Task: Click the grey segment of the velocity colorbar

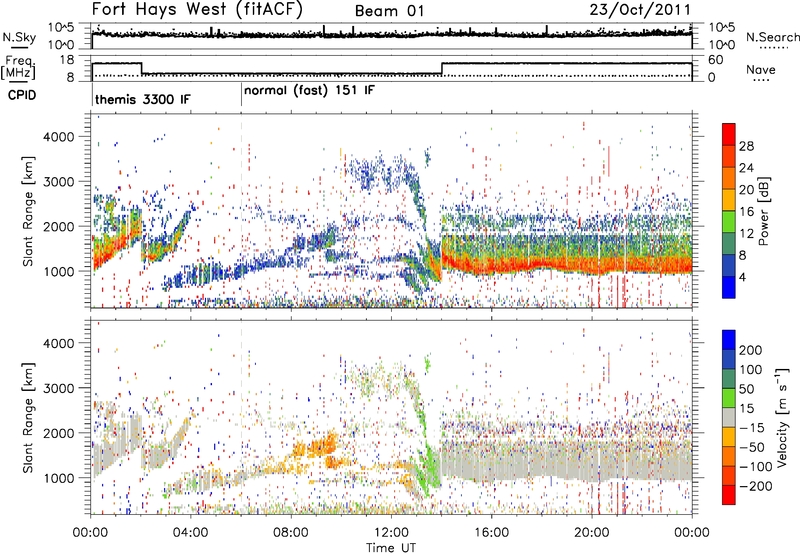Action: click(x=729, y=417)
